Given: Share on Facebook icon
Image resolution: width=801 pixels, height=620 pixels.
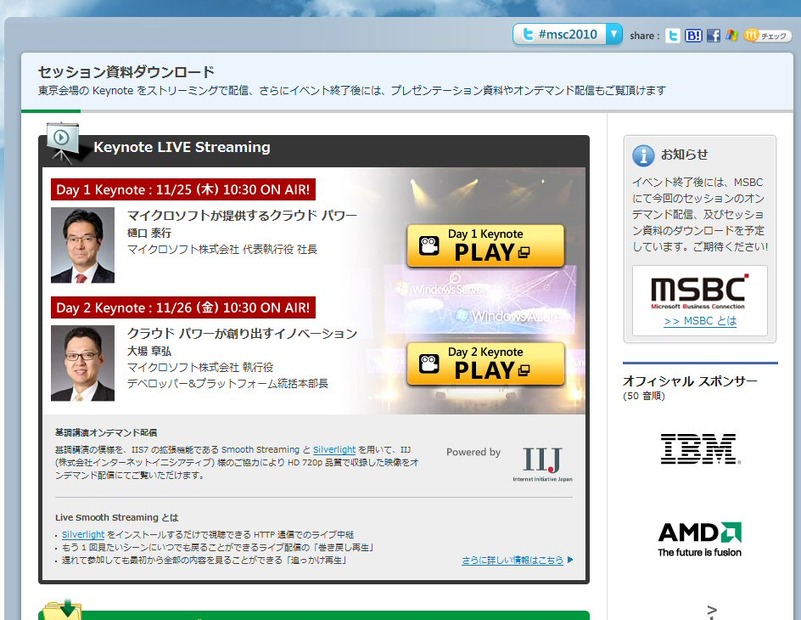Looking at the screenshot, I should tap(713, 35).
